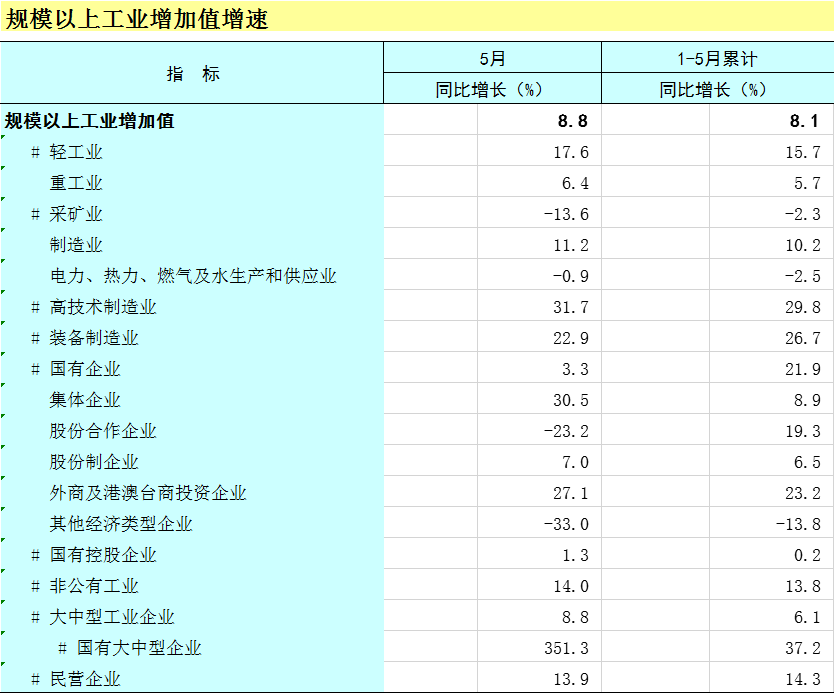Click the 外商及港澳台商投资企业 row label

148,493
